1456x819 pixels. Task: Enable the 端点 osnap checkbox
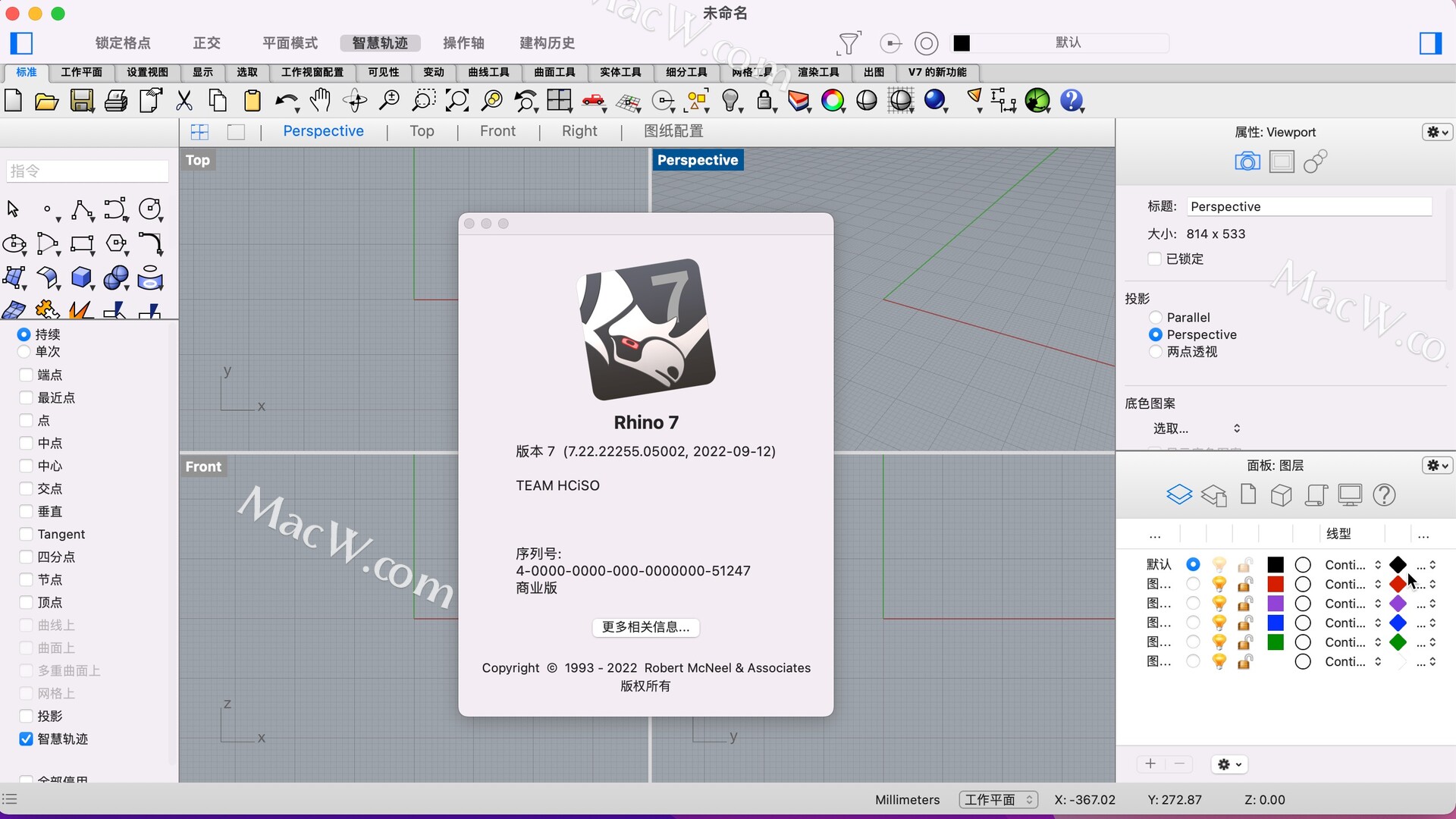[26, 375]
